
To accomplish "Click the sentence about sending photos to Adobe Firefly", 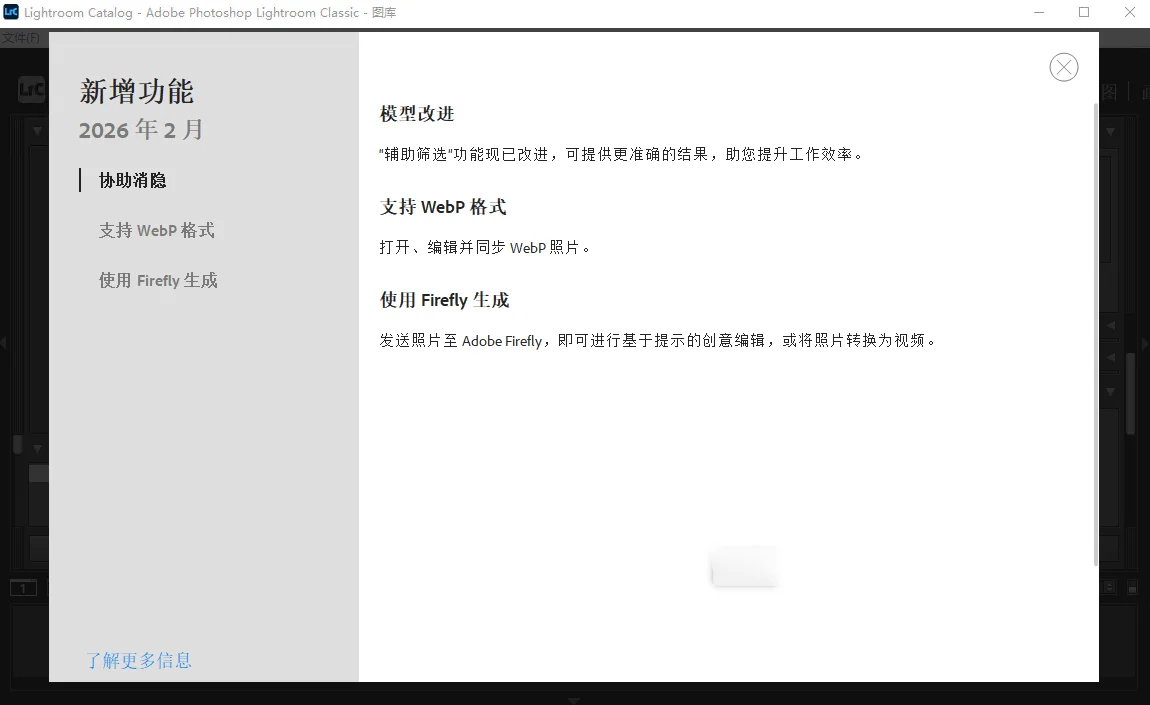I will [x=658, y=340].
